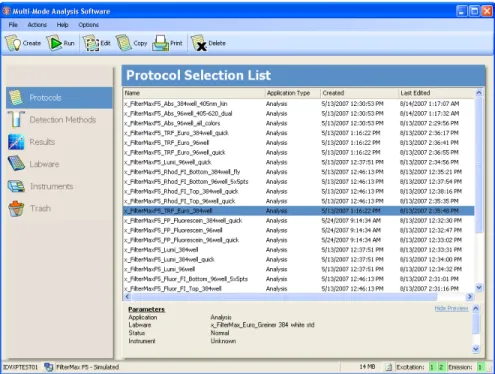
Task: Click Emission filter indicator 1
Action: (480, 367)
